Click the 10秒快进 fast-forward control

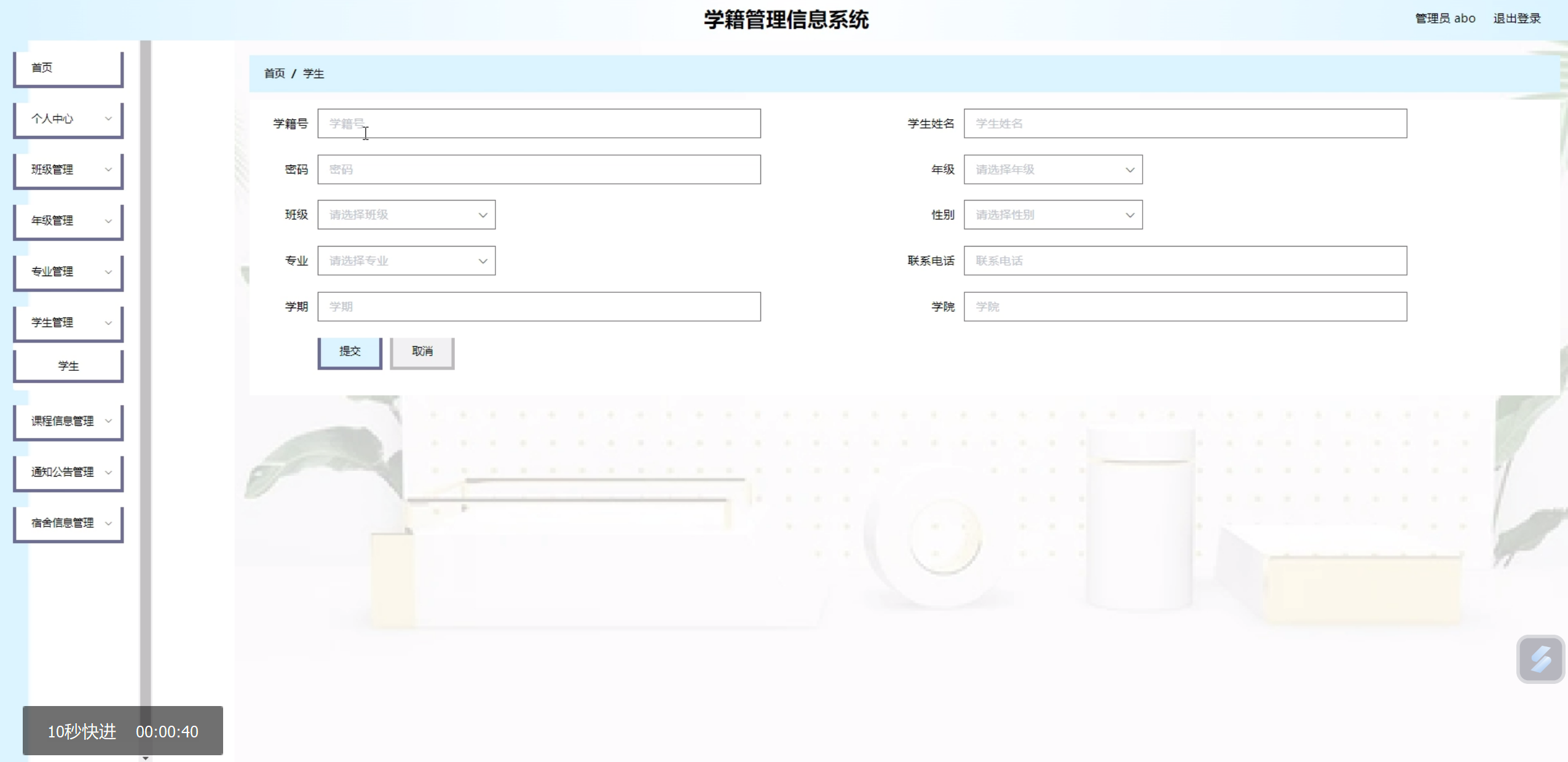click(x=82, y=731)
